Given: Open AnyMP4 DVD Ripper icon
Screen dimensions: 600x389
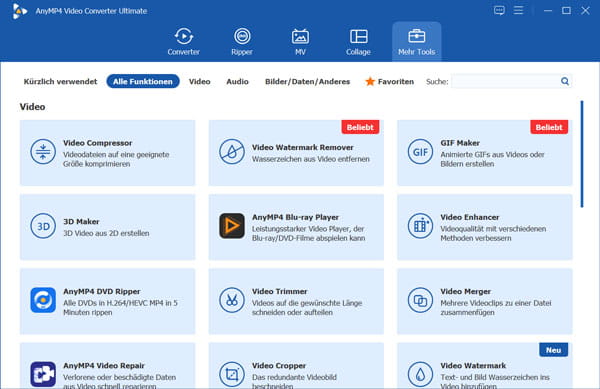Looking at the screenshot, I should coord(43,300).
